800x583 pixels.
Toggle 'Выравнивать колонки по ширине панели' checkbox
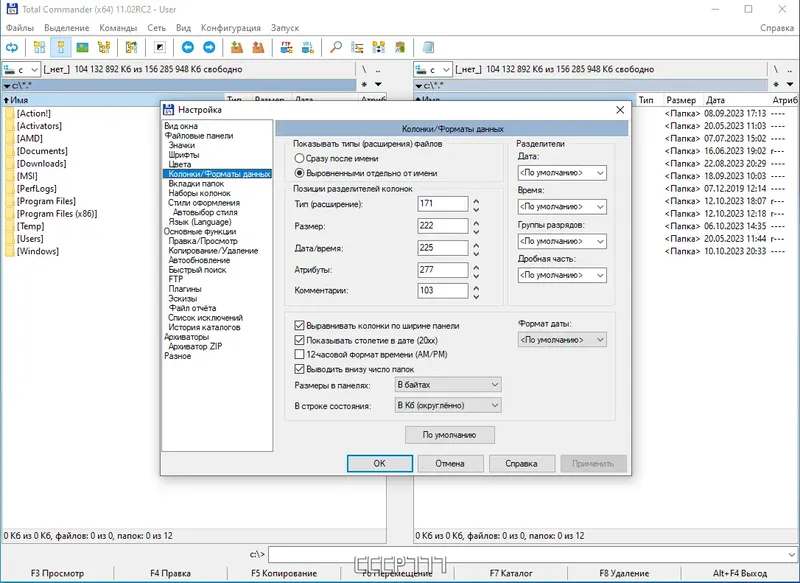299,325
